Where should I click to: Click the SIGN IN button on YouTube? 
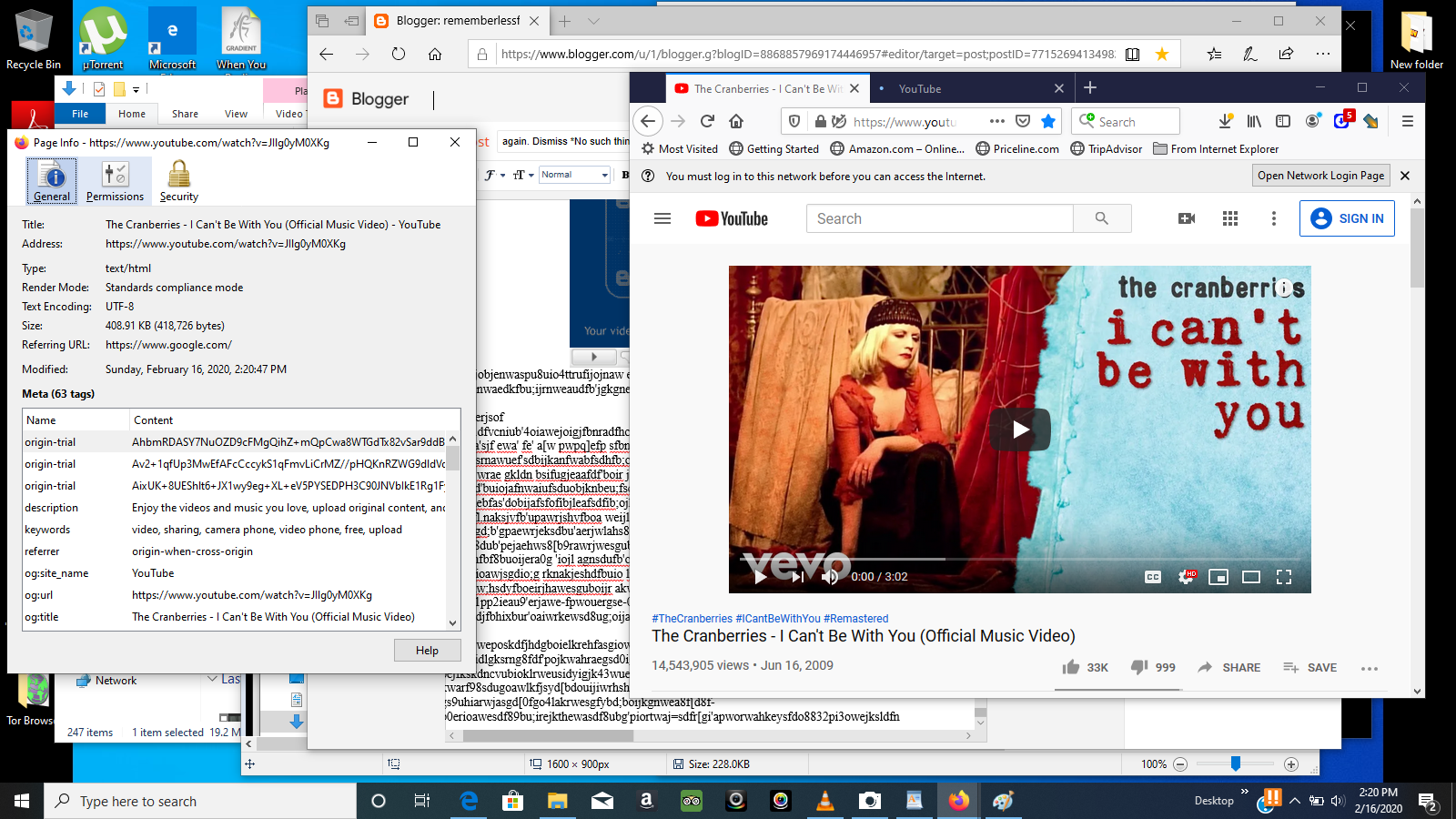1347,218
